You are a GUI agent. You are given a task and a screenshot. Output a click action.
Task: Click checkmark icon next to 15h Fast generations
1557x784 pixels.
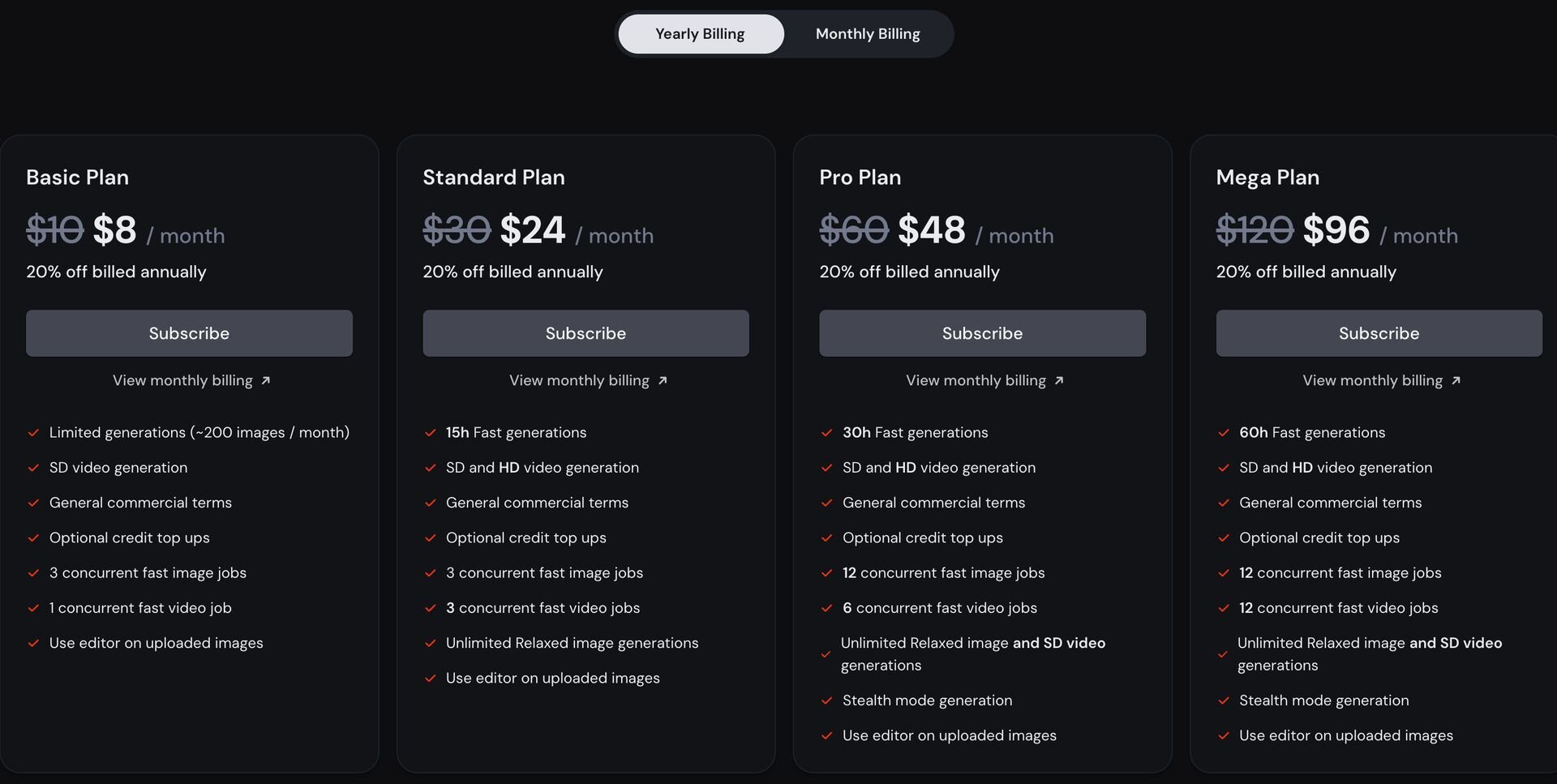[x=430, y=433]
